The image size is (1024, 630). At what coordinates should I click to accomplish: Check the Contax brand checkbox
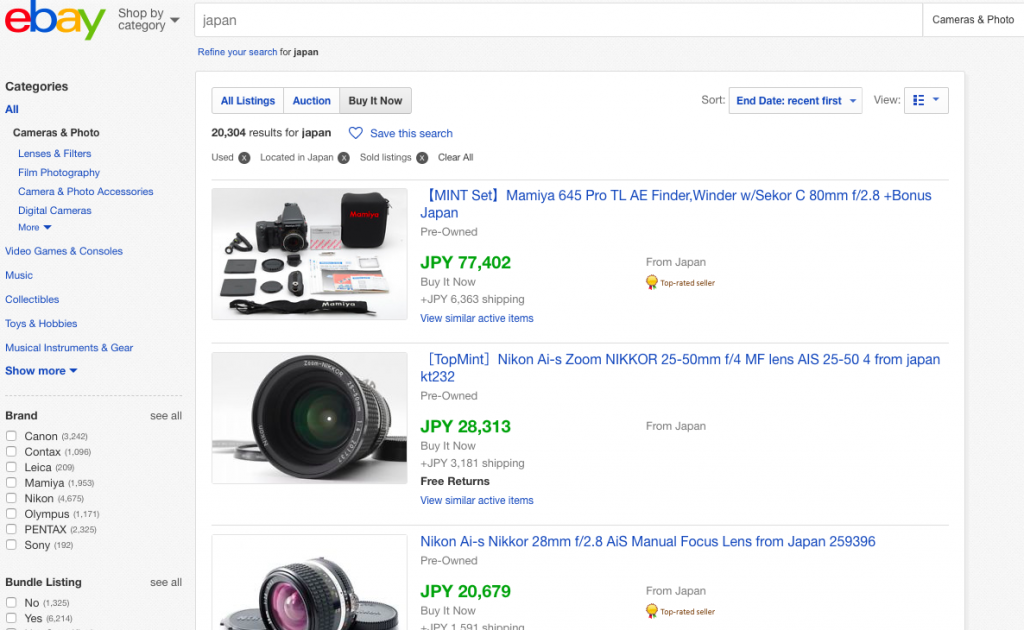[11, 451]
